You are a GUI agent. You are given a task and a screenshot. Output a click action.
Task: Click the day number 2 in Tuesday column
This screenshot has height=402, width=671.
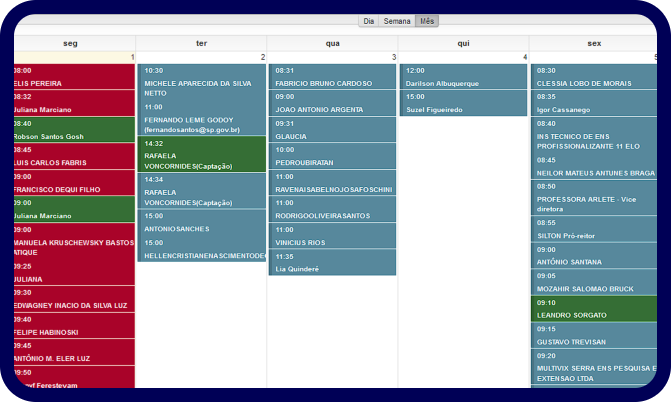tap(262, 57)
